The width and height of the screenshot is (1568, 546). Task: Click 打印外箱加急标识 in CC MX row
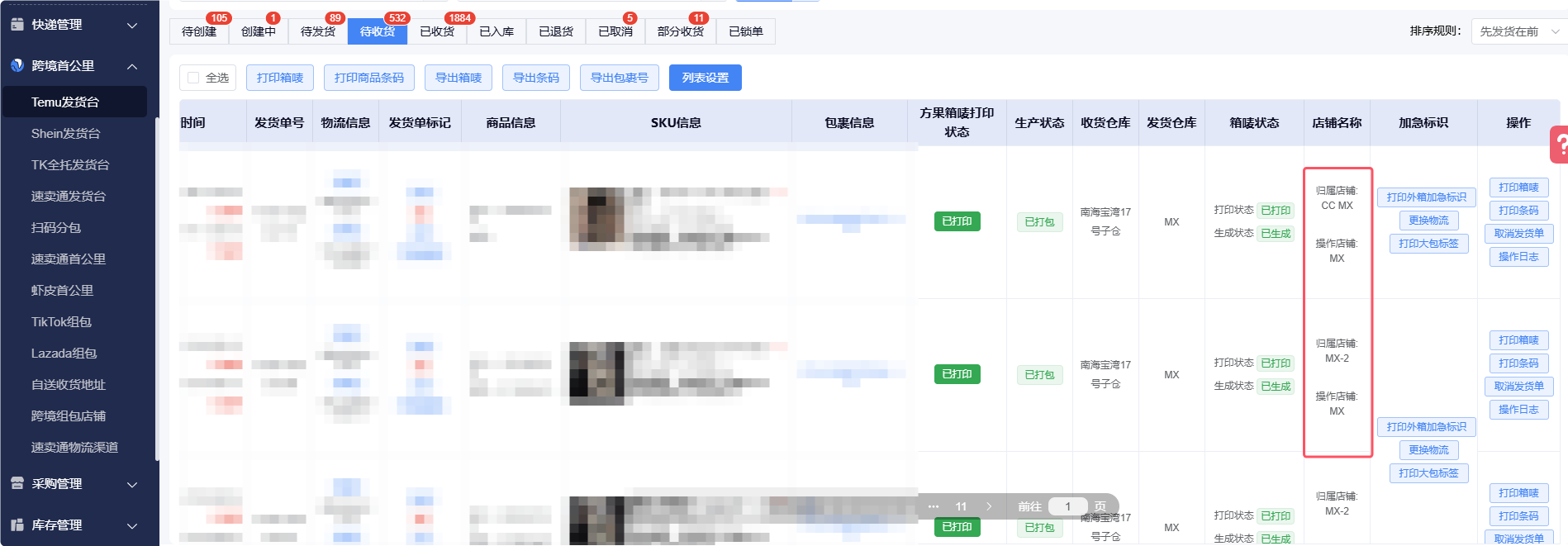coord(1427,197)
